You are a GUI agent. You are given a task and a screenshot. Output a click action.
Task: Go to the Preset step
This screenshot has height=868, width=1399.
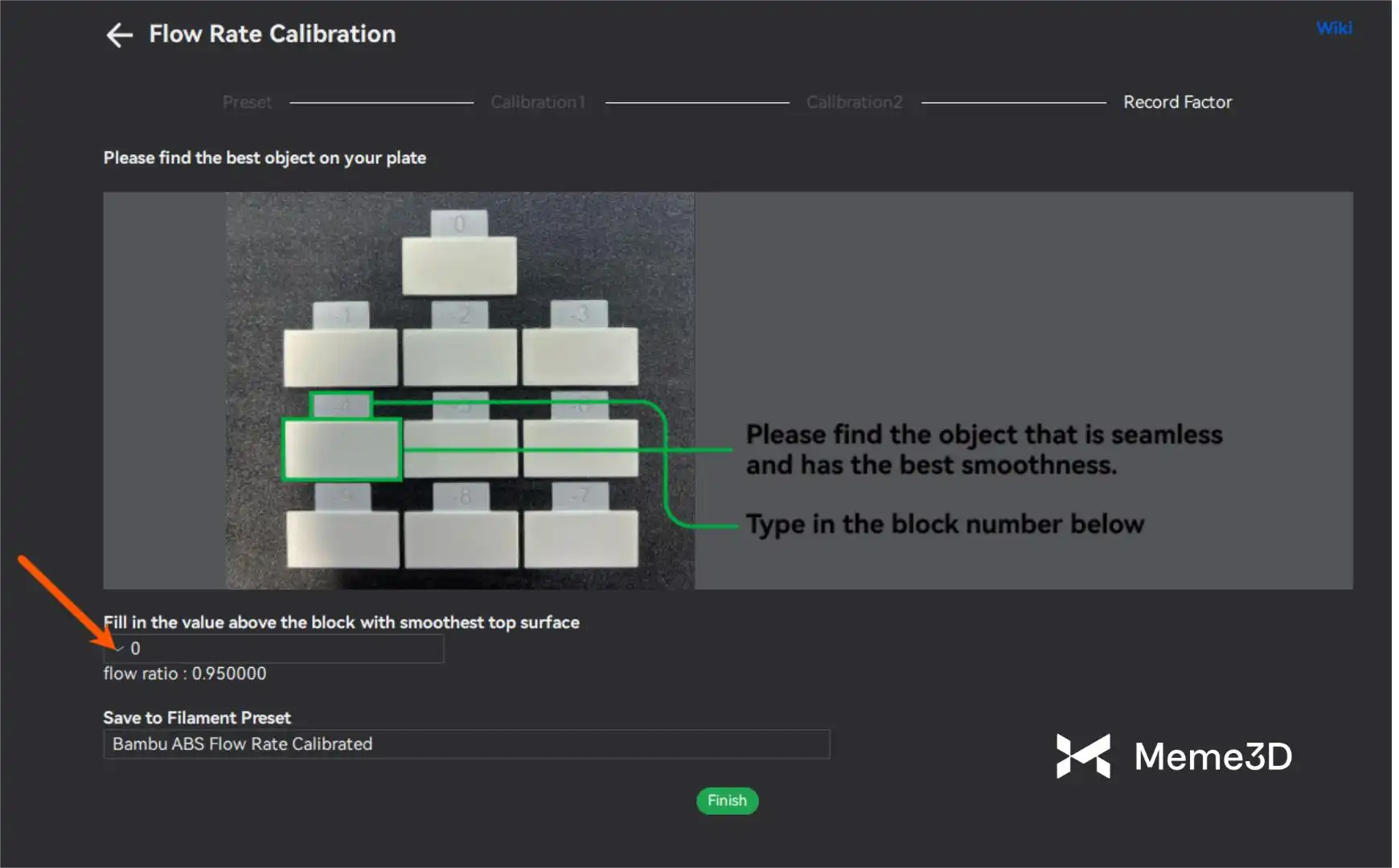pyautogui.click(x=247, y=102)
